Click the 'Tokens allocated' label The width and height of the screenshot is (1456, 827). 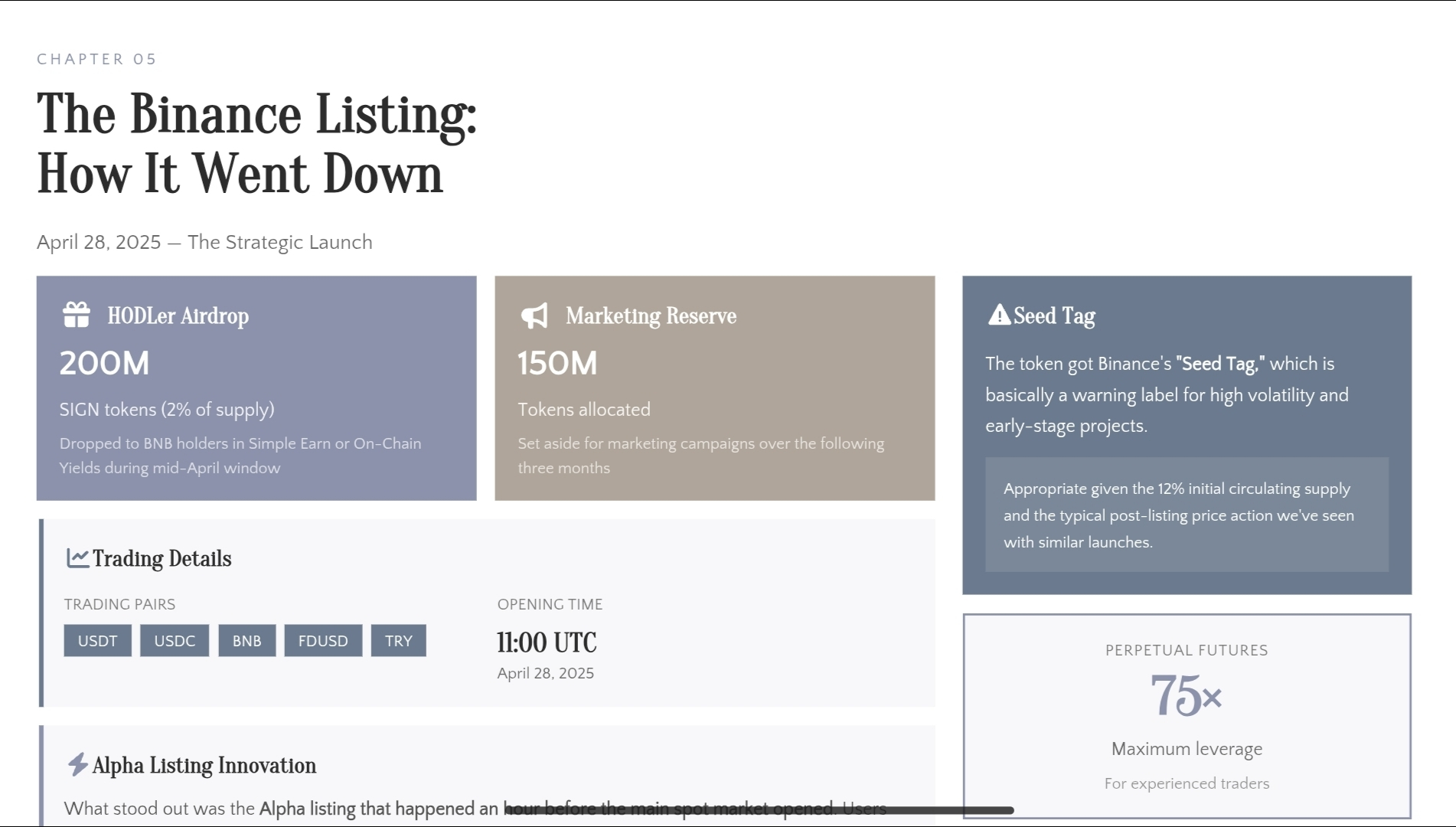(x=584, y=410)
